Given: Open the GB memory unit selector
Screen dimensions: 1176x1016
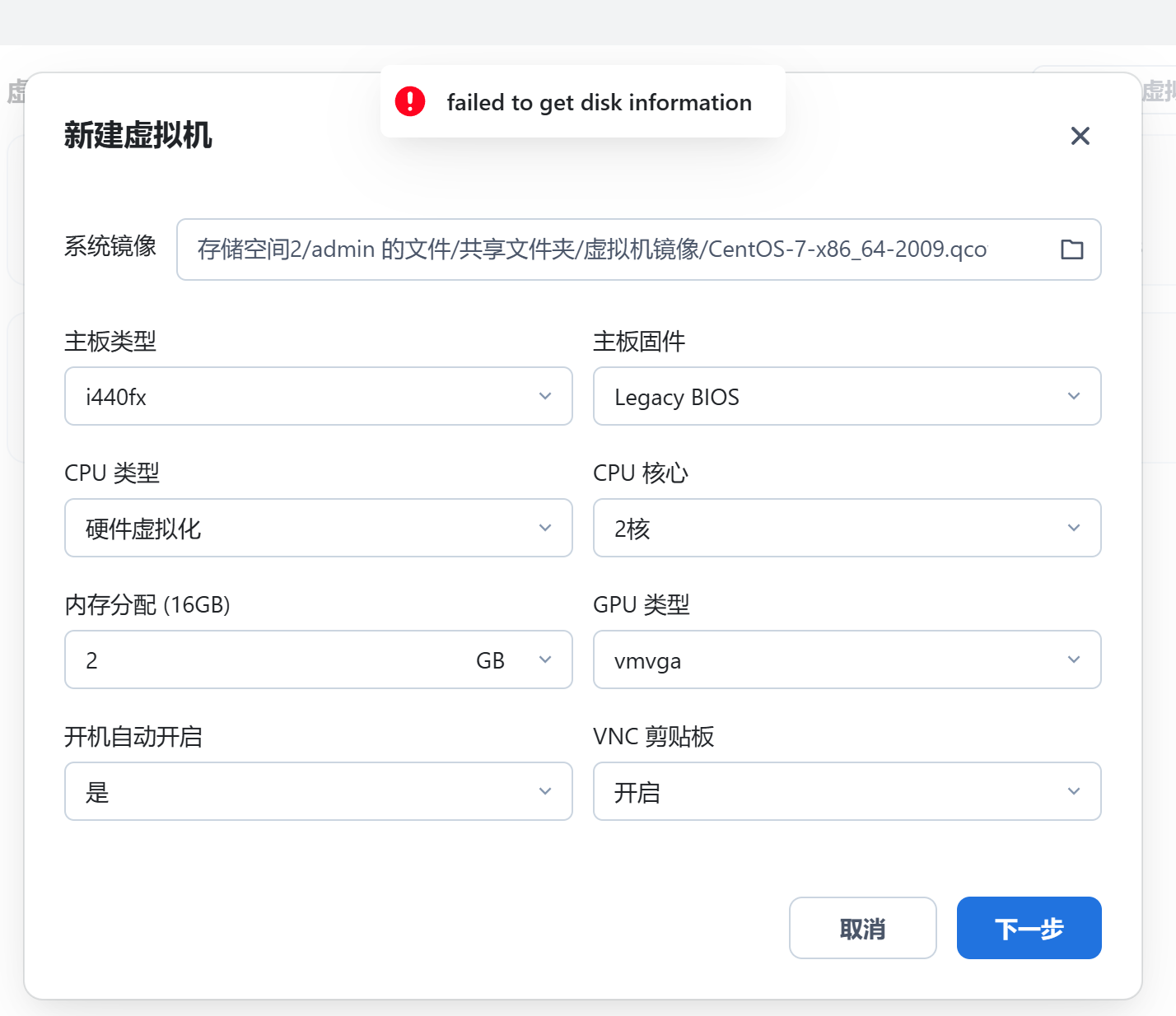Looking at the screenshot, I should tap(512, 660).
